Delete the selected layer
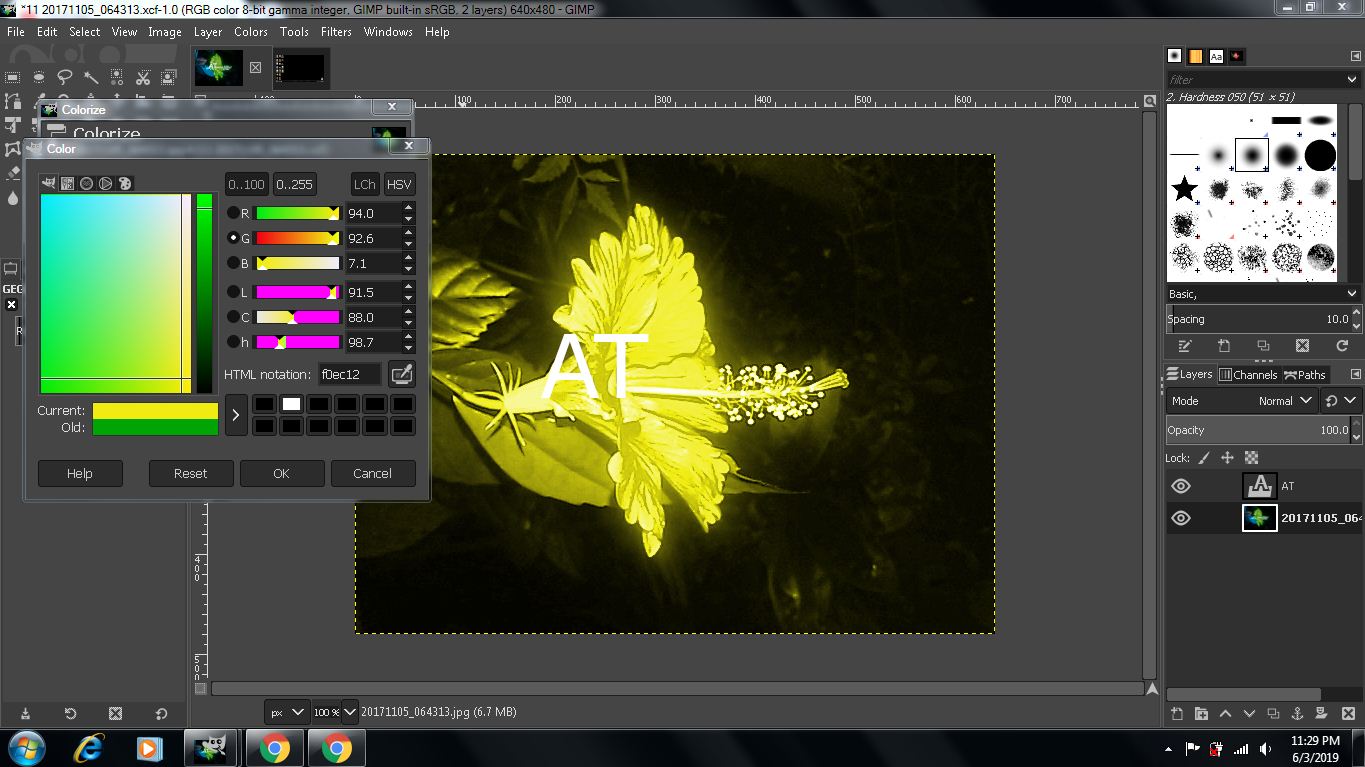The image size is (1365, 767). coord(1348,713)
